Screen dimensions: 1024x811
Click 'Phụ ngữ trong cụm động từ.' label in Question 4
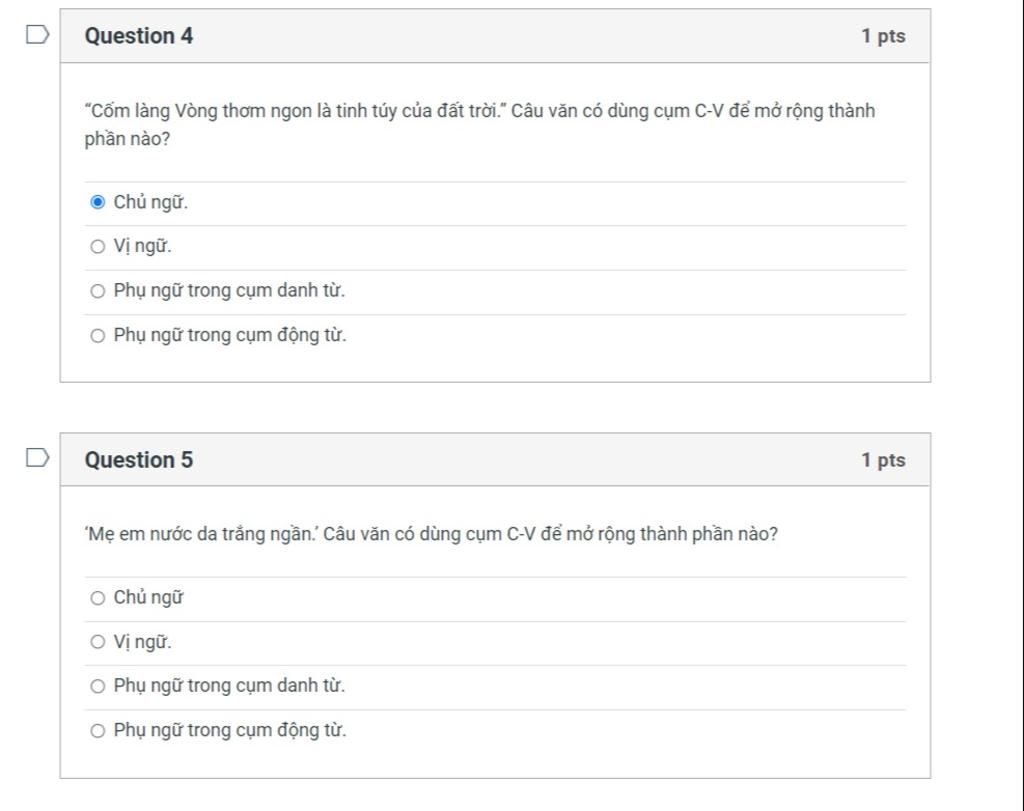(x=230, y=336)
